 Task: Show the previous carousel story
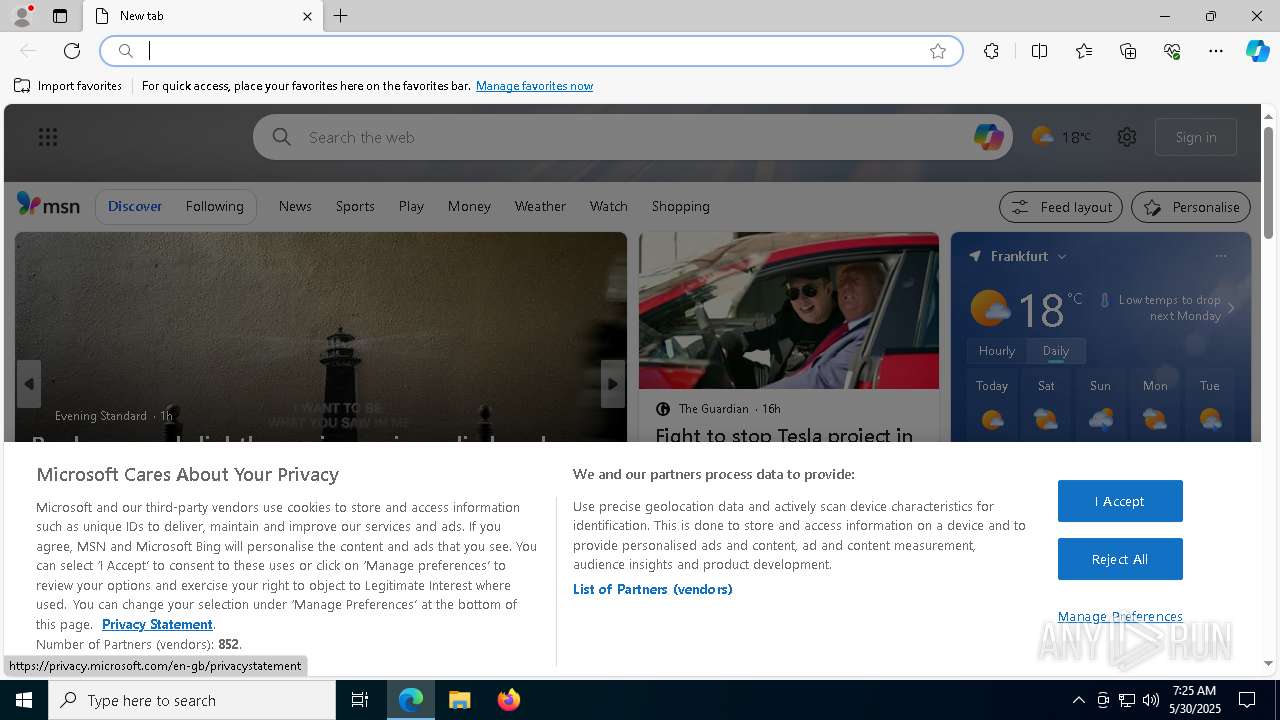[x=29, y=384]
